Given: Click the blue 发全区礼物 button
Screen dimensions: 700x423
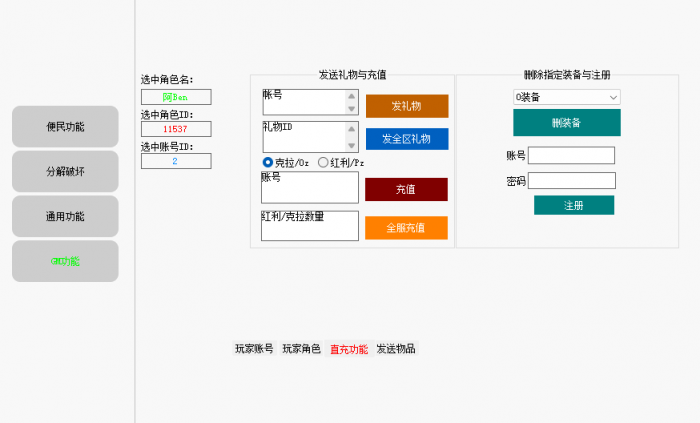Looking at the screenshot, I should [407, 139].
